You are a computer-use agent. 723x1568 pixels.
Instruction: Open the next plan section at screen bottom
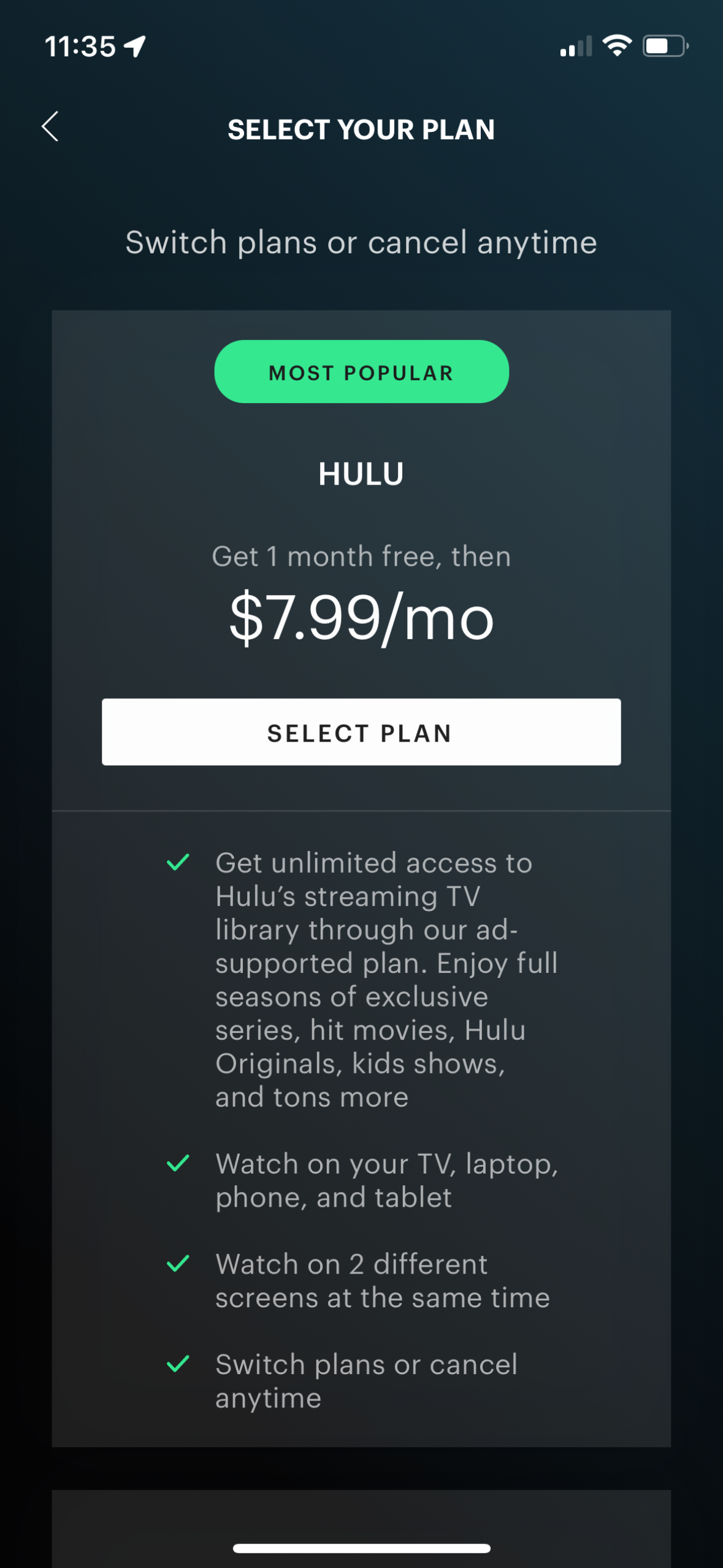(x=362, y=1521)
